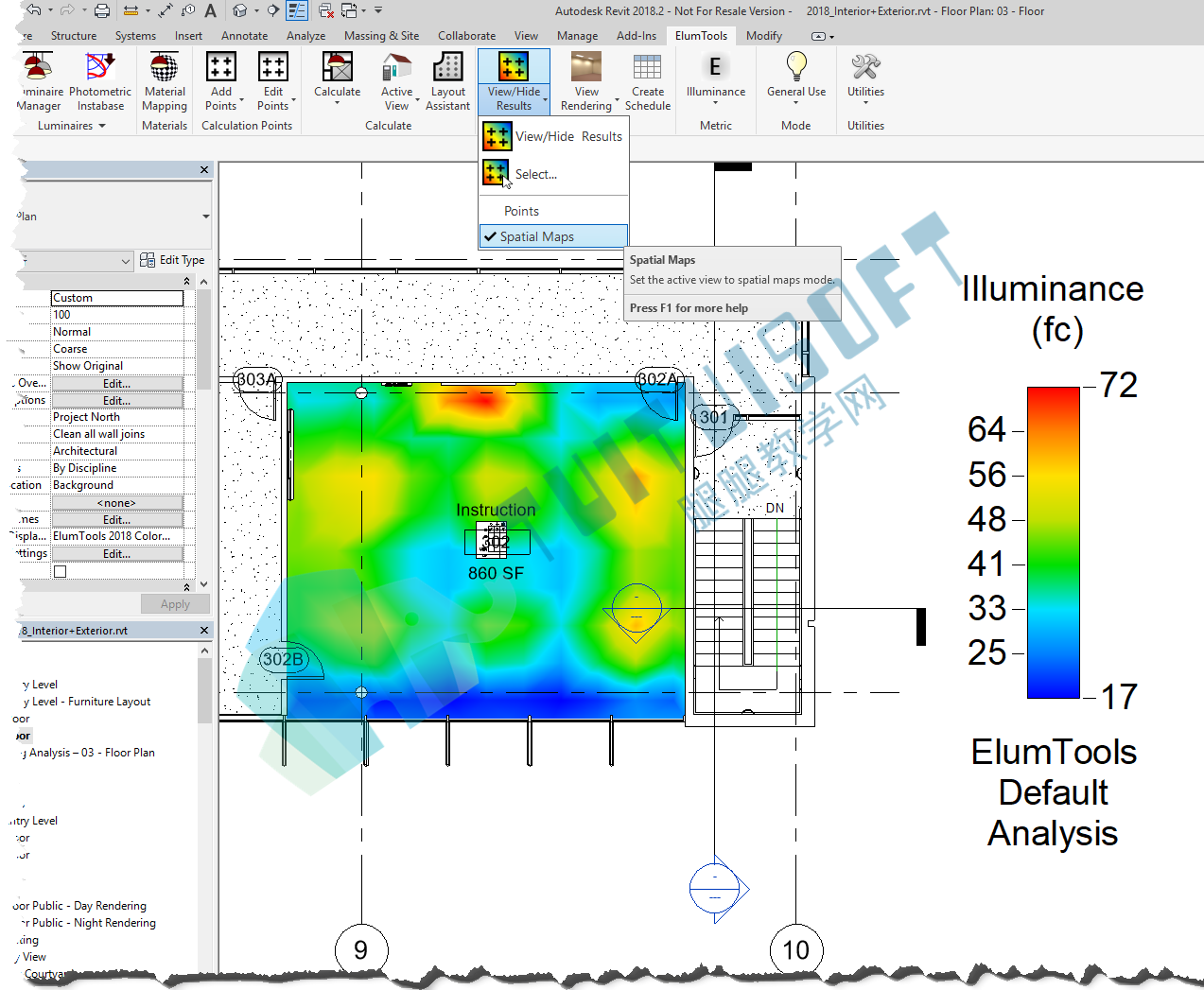Image resolution: width=1204 pixels, height=990 pixels.
Task: Click the Add Points icon
Action: [x=220, y=67]
